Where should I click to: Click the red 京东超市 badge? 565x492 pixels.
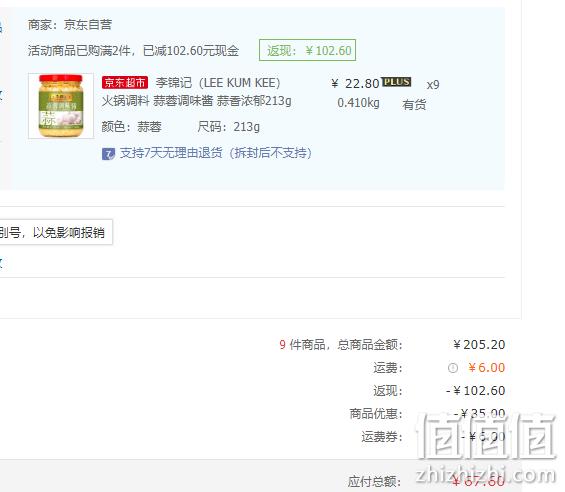[x=125, y=83]
